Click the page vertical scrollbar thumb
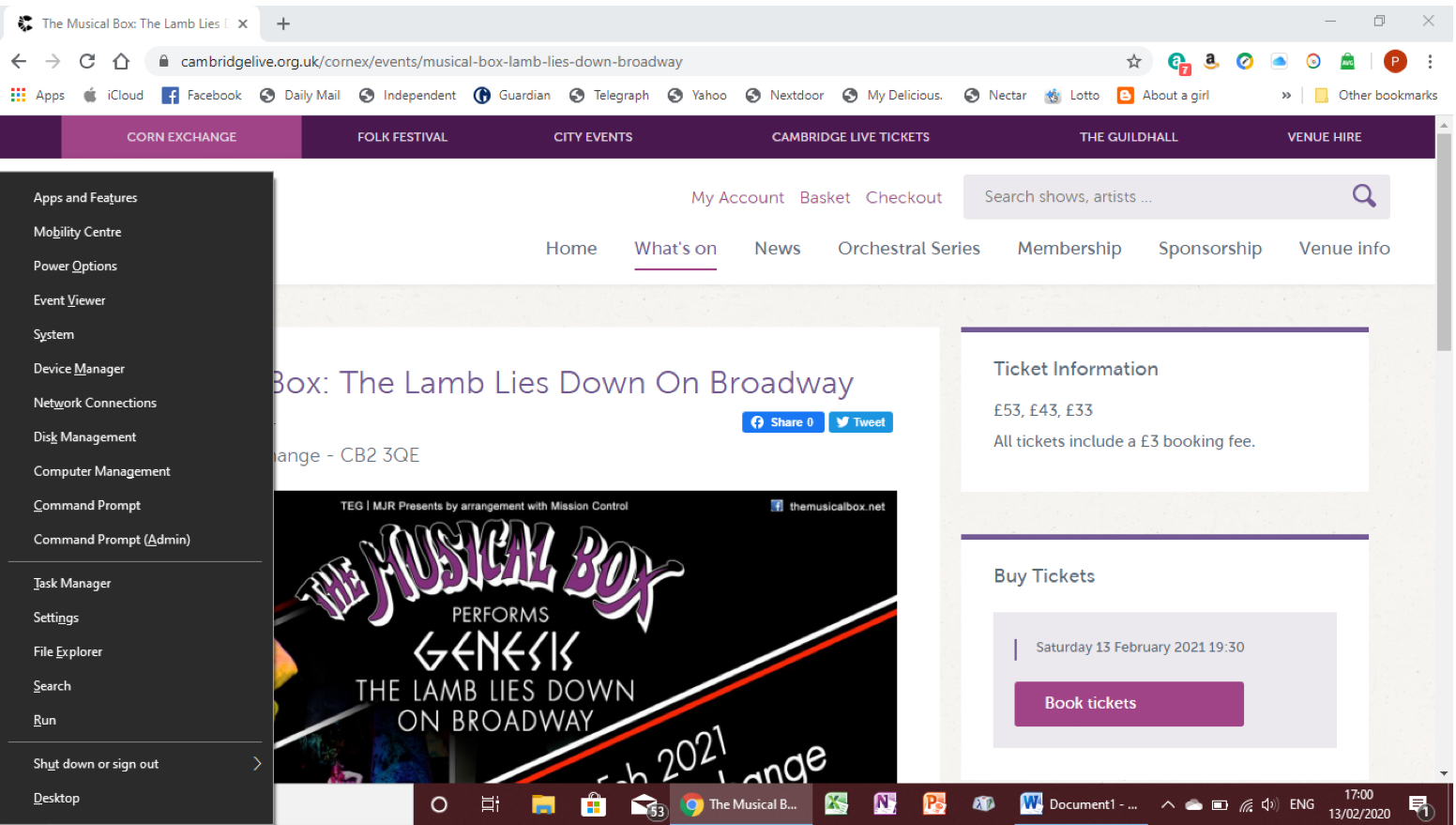Image resolution: width=1456 pixels, height=825 pixels. tap(1444, 242)
